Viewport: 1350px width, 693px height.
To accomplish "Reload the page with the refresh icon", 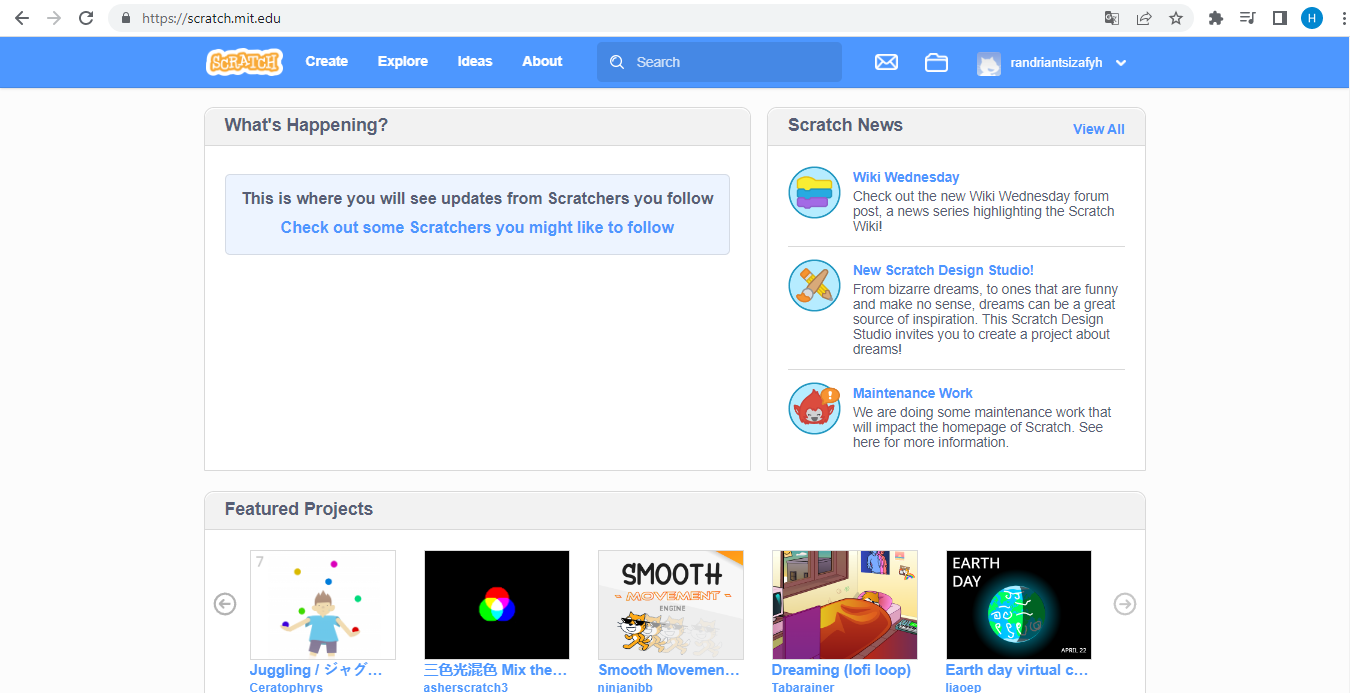I will [x=86, y=18].
